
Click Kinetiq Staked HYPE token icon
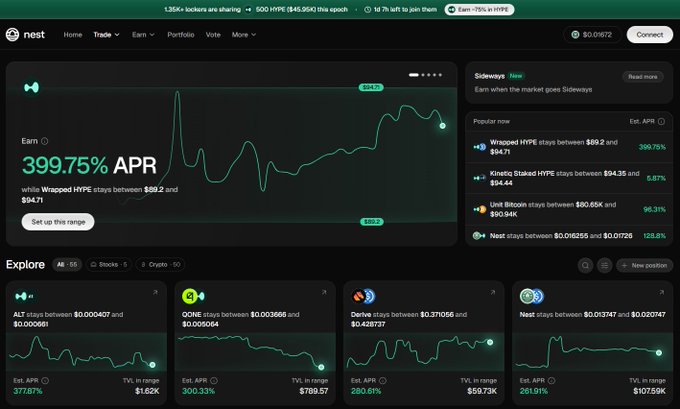(479, 178)
